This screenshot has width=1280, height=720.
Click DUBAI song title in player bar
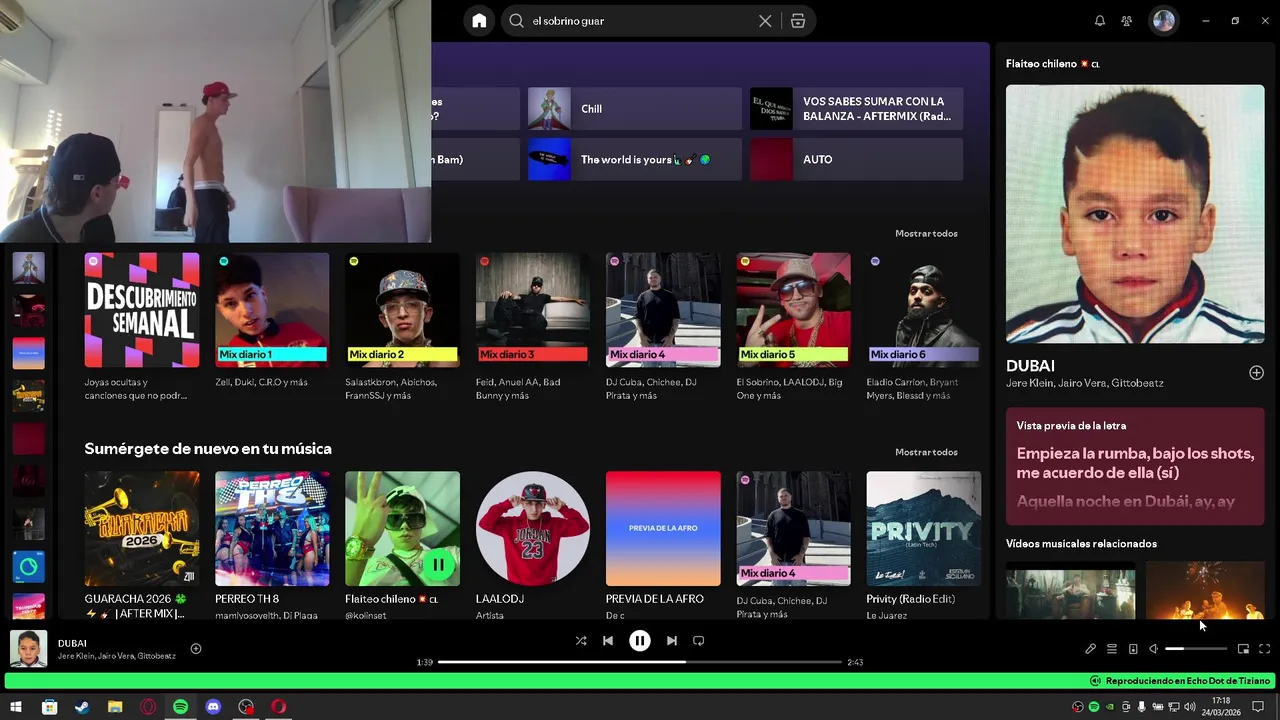72,643
